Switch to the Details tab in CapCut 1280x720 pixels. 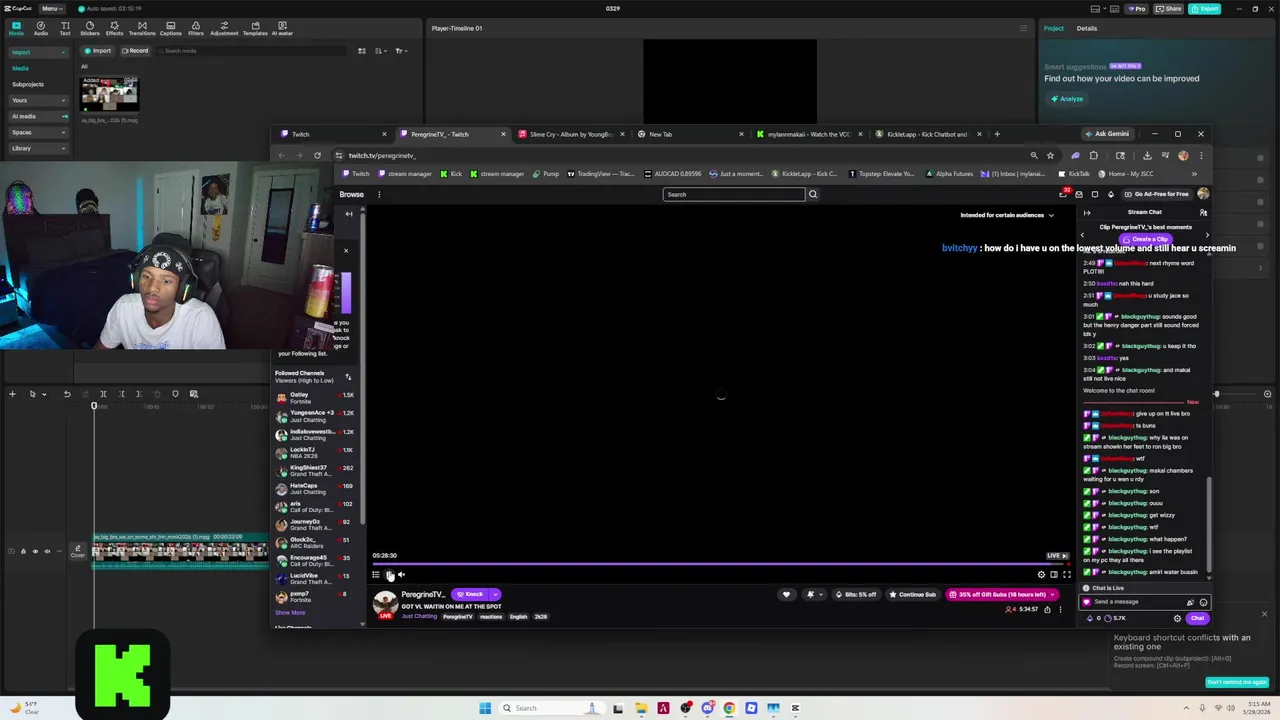click(1086, 28)
